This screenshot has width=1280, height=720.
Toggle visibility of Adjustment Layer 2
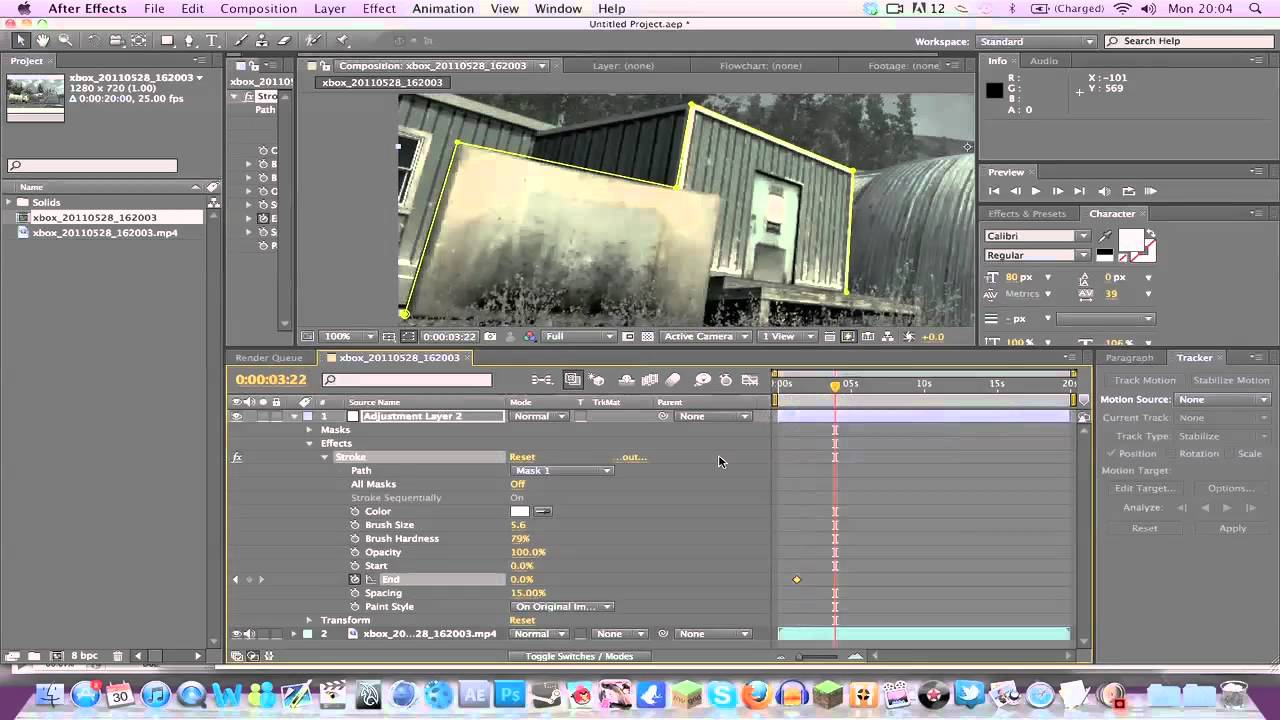237,416
